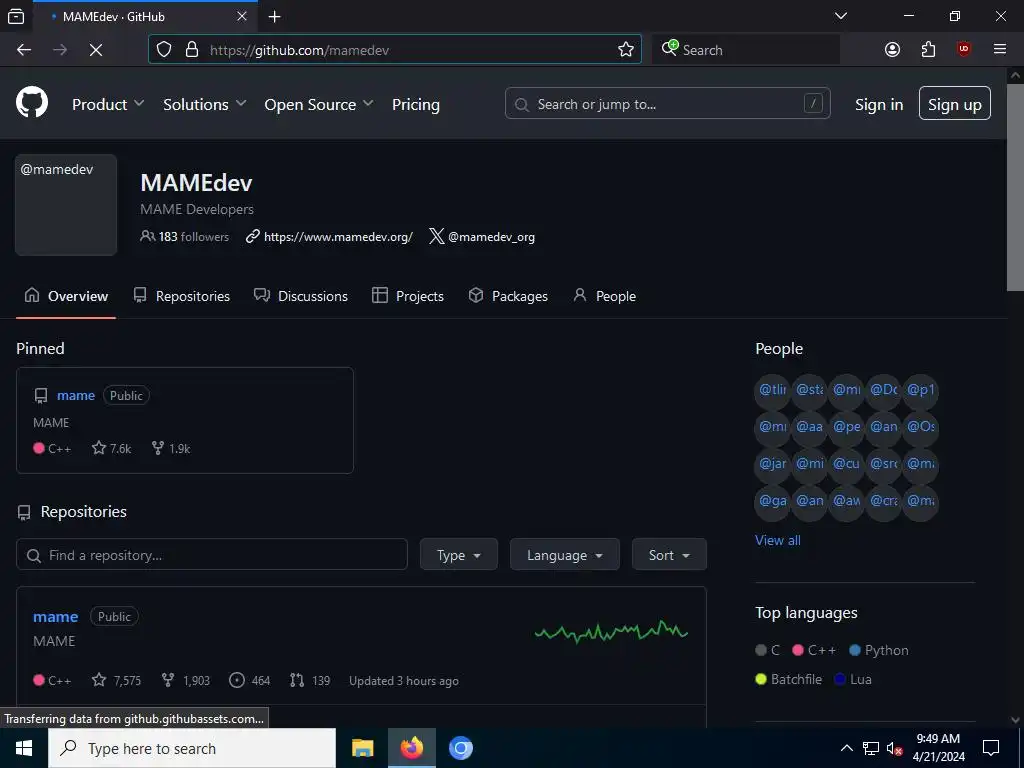Go to the Pricing page
The height and width of the screenshot is (768, 1024).
click(x=415, y=104)
